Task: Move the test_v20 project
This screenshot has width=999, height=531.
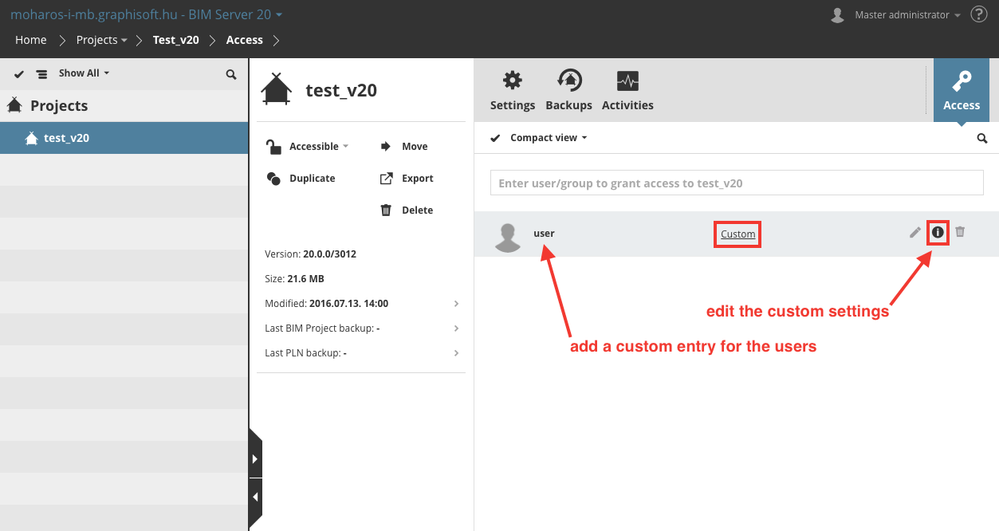Action: tap(404, 147)
